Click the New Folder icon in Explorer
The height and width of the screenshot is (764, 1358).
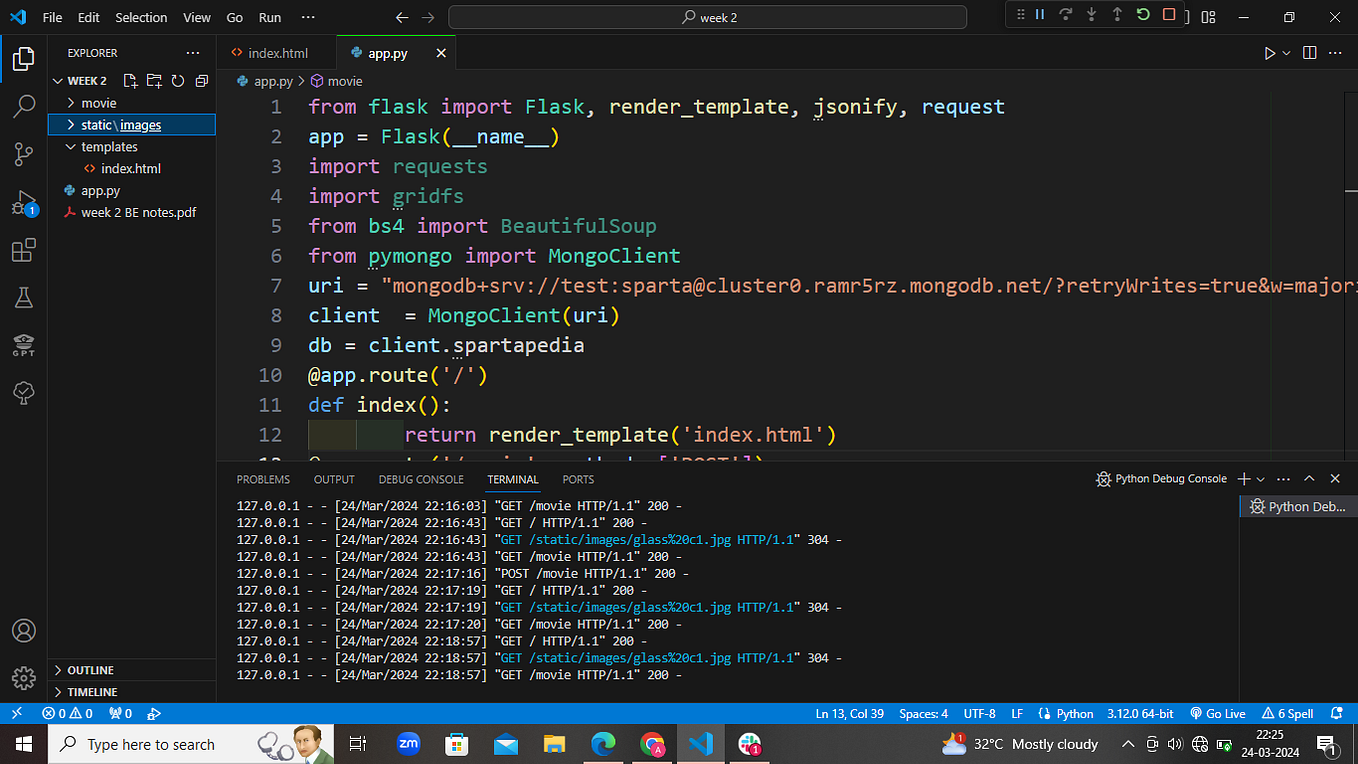pyautogui.click(x=154, y=80)
